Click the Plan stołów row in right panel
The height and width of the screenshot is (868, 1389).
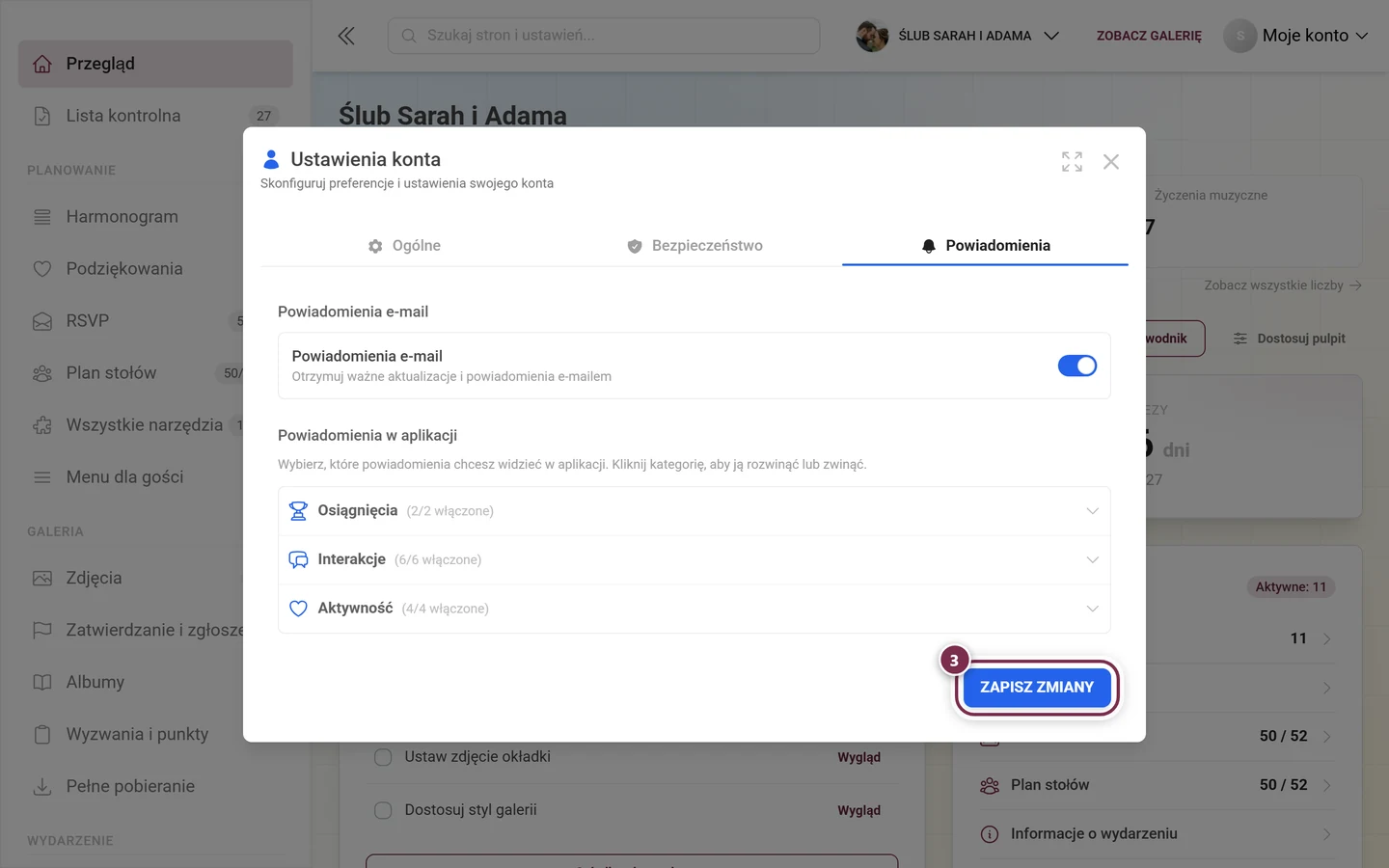[x=1157, y=785]
